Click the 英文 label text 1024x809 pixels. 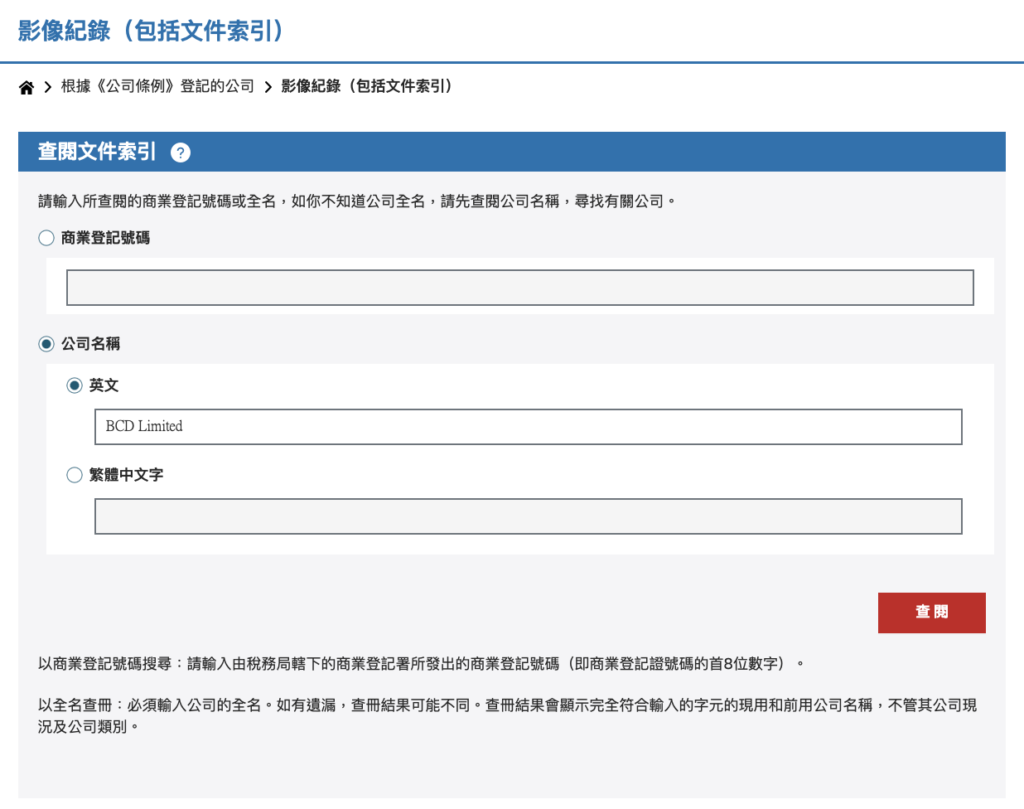point(104,385)
